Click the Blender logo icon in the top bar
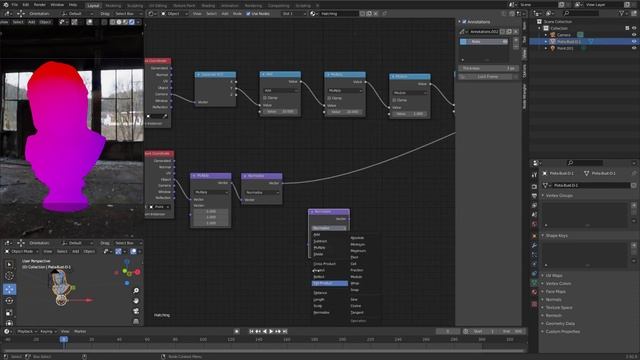The image size is (640, 360). pos(5,5)
